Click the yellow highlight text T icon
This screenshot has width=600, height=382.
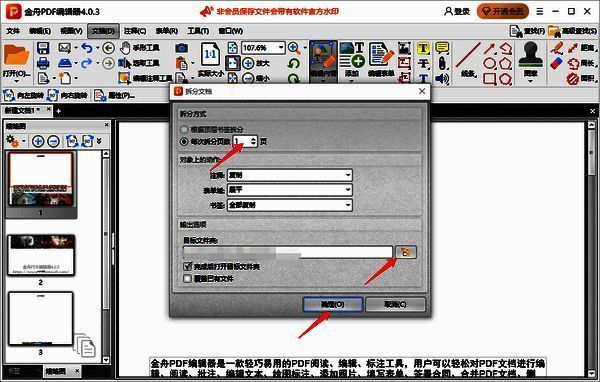[x=423, y=48]
